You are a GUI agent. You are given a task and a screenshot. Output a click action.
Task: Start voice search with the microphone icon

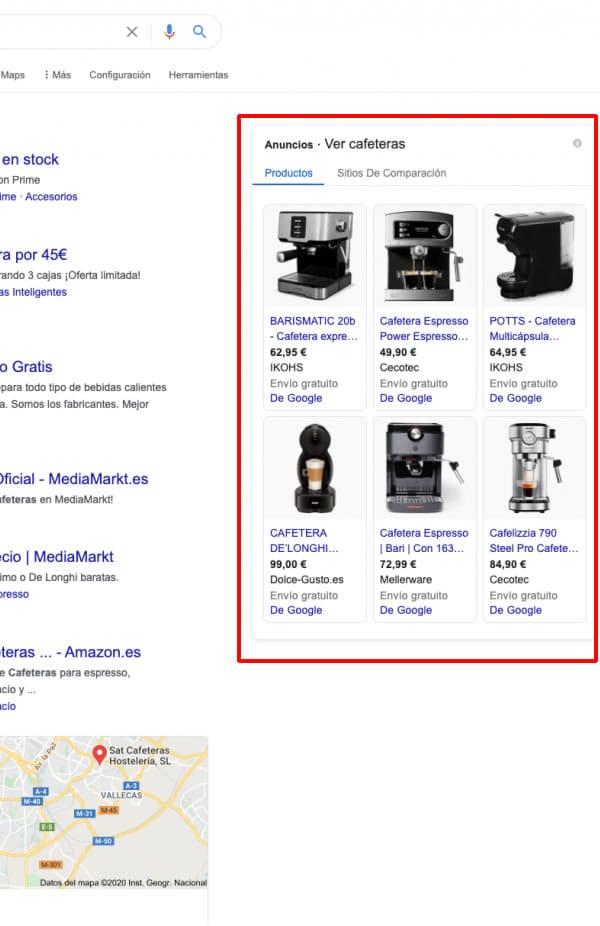click(x=169, y=32)
